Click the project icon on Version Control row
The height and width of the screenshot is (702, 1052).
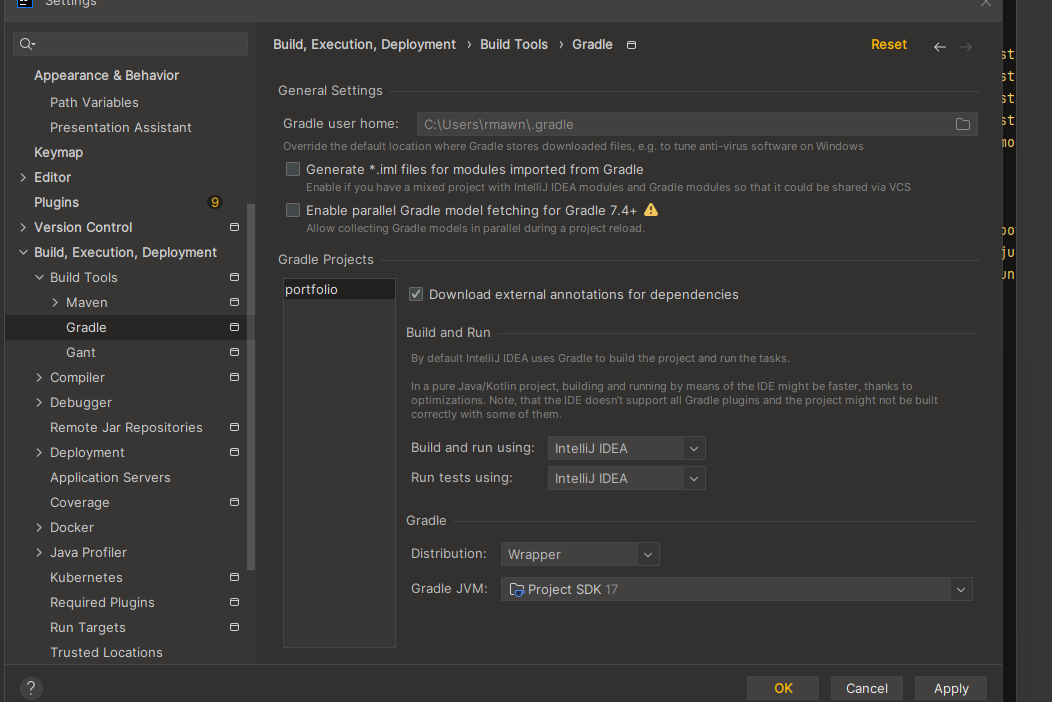tap(234, 227)
